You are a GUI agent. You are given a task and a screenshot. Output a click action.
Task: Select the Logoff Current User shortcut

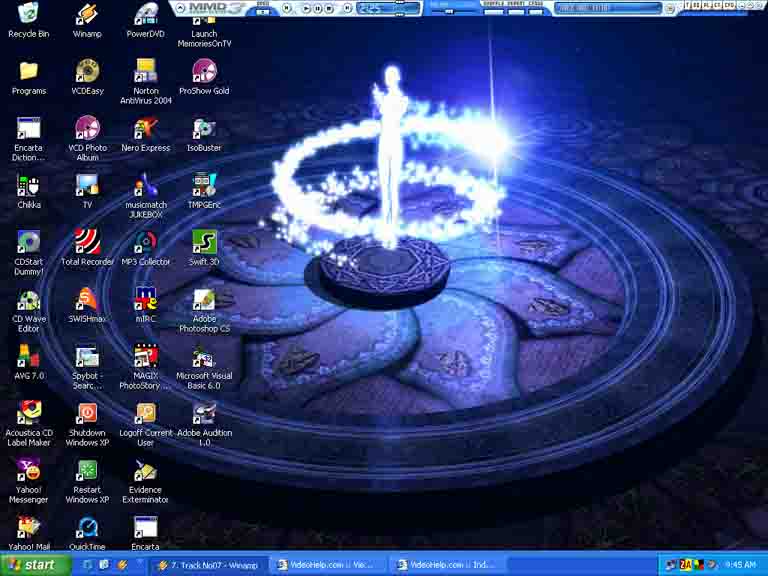point(145,424)
